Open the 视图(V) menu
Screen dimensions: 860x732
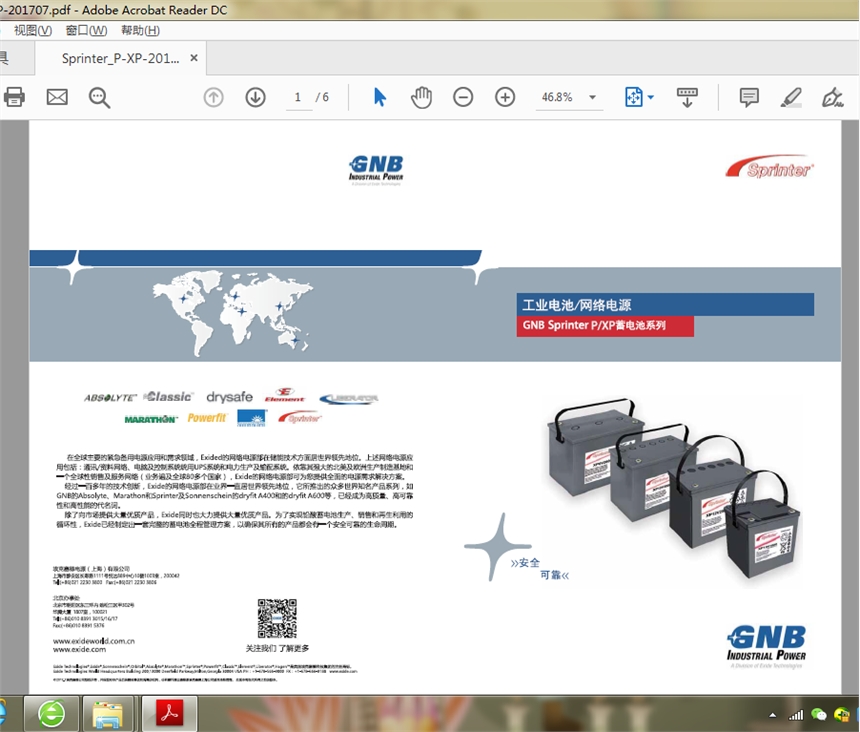point(33,31)
